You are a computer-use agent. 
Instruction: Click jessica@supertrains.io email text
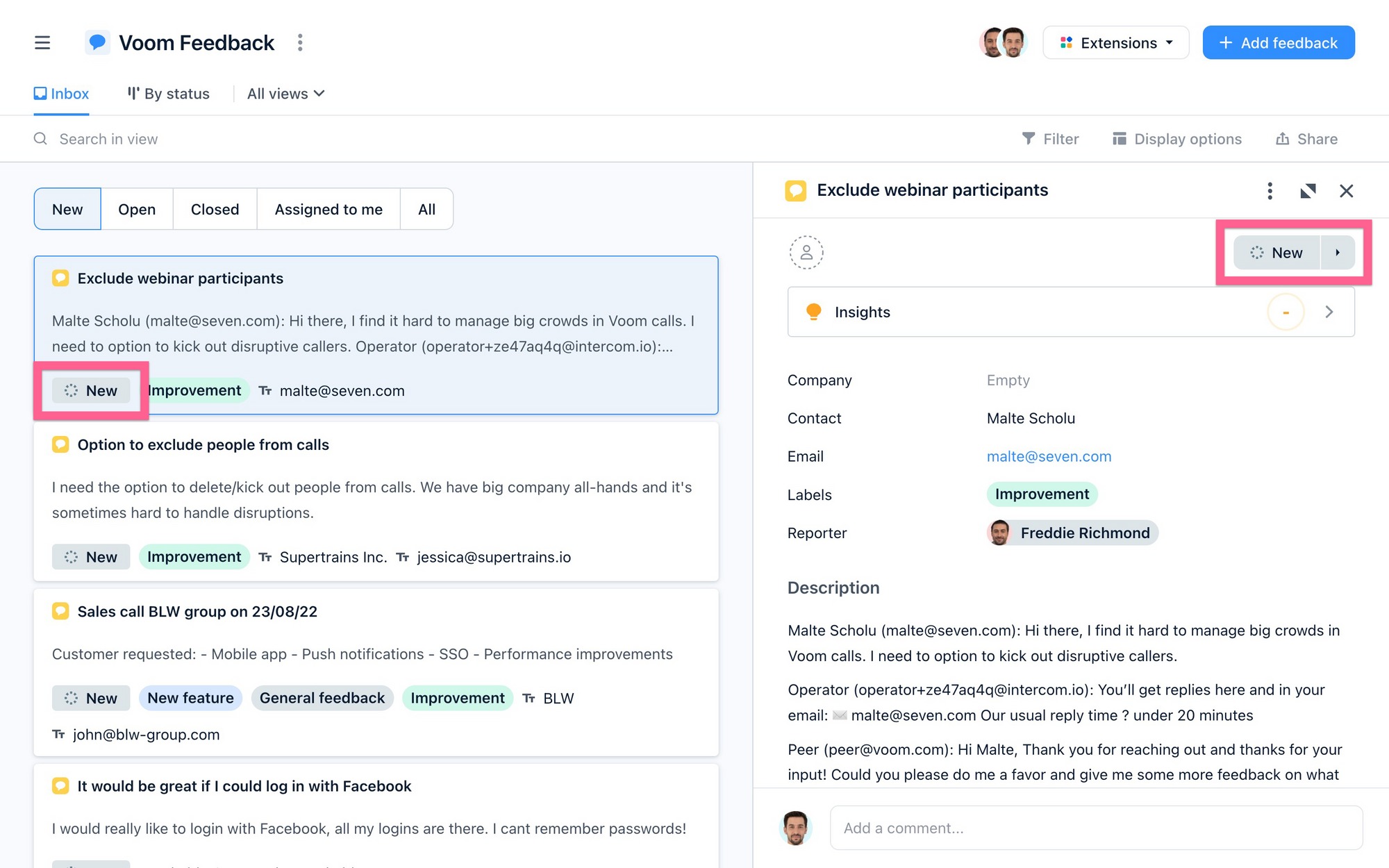click(494, 558)
